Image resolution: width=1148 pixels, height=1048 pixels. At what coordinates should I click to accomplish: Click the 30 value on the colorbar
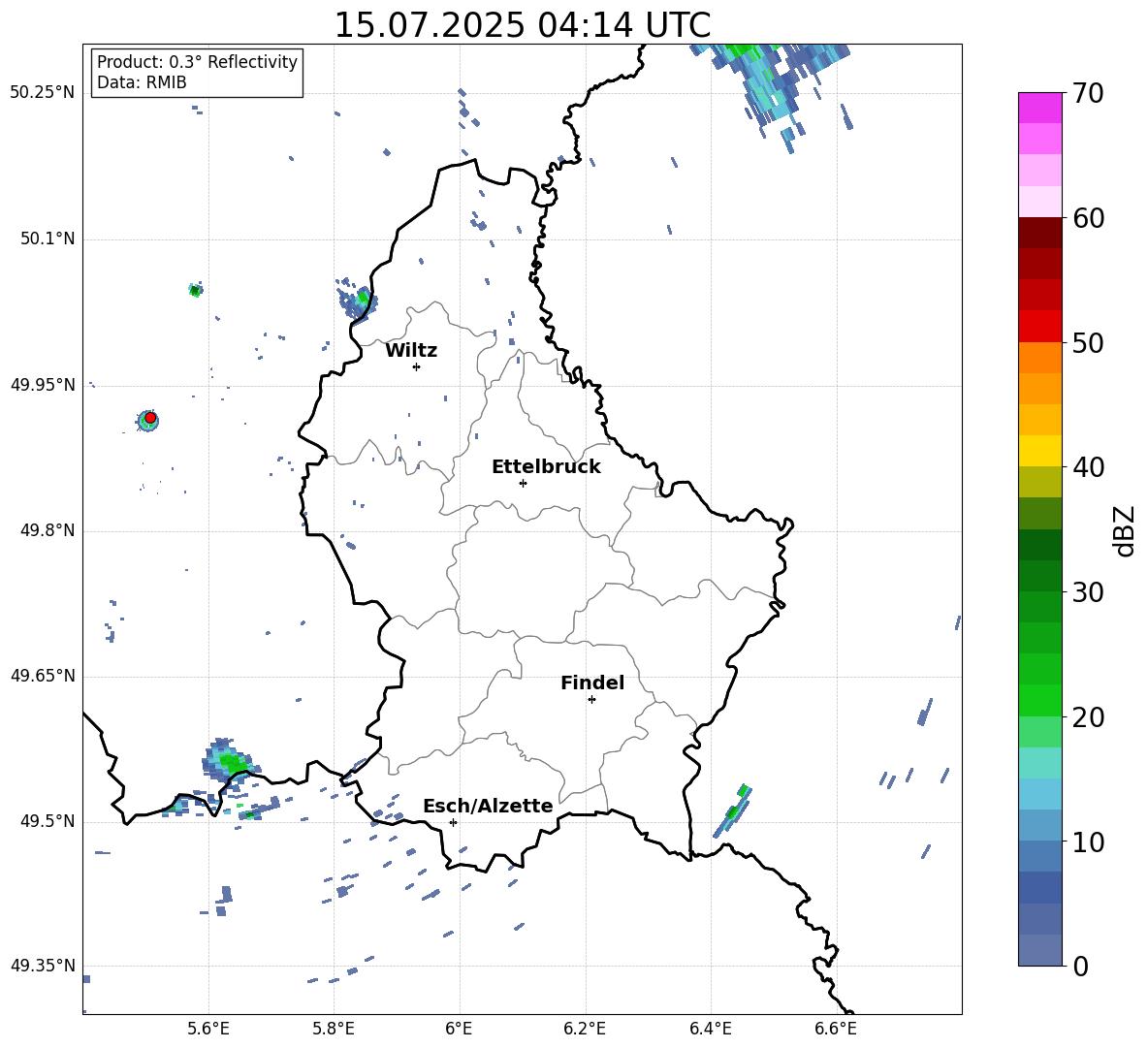coord(1088,592)
